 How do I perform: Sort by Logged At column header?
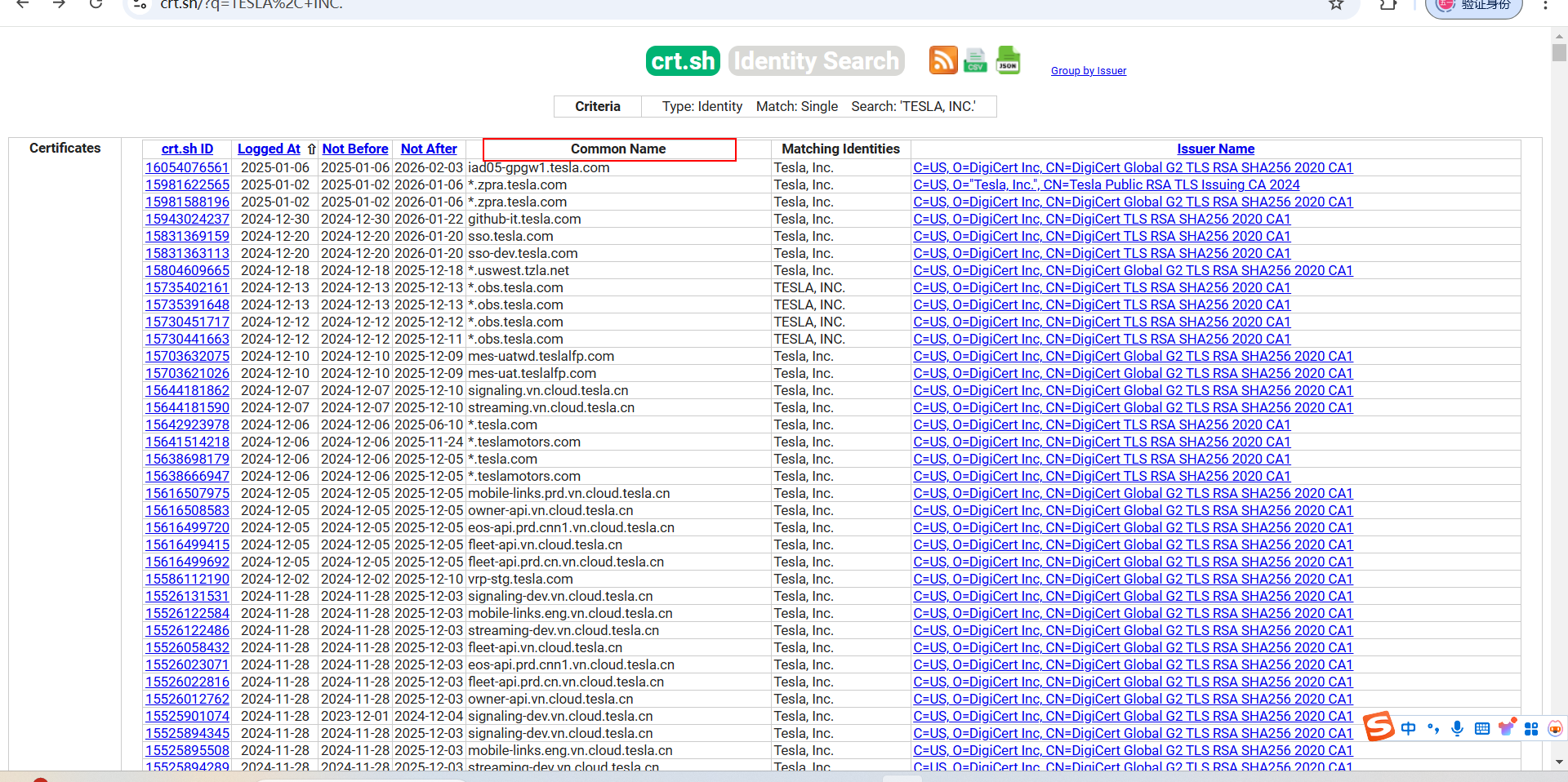[x=269, y=149]
